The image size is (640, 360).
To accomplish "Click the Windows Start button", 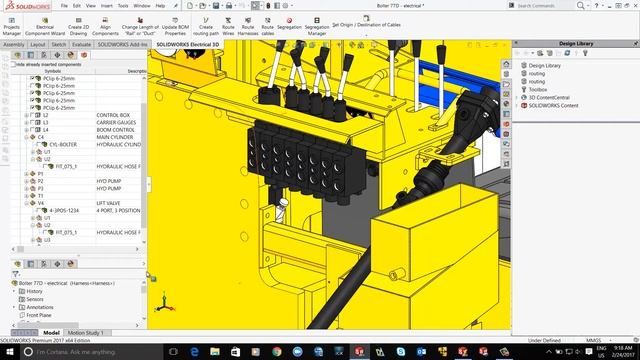I will [9, 351].
